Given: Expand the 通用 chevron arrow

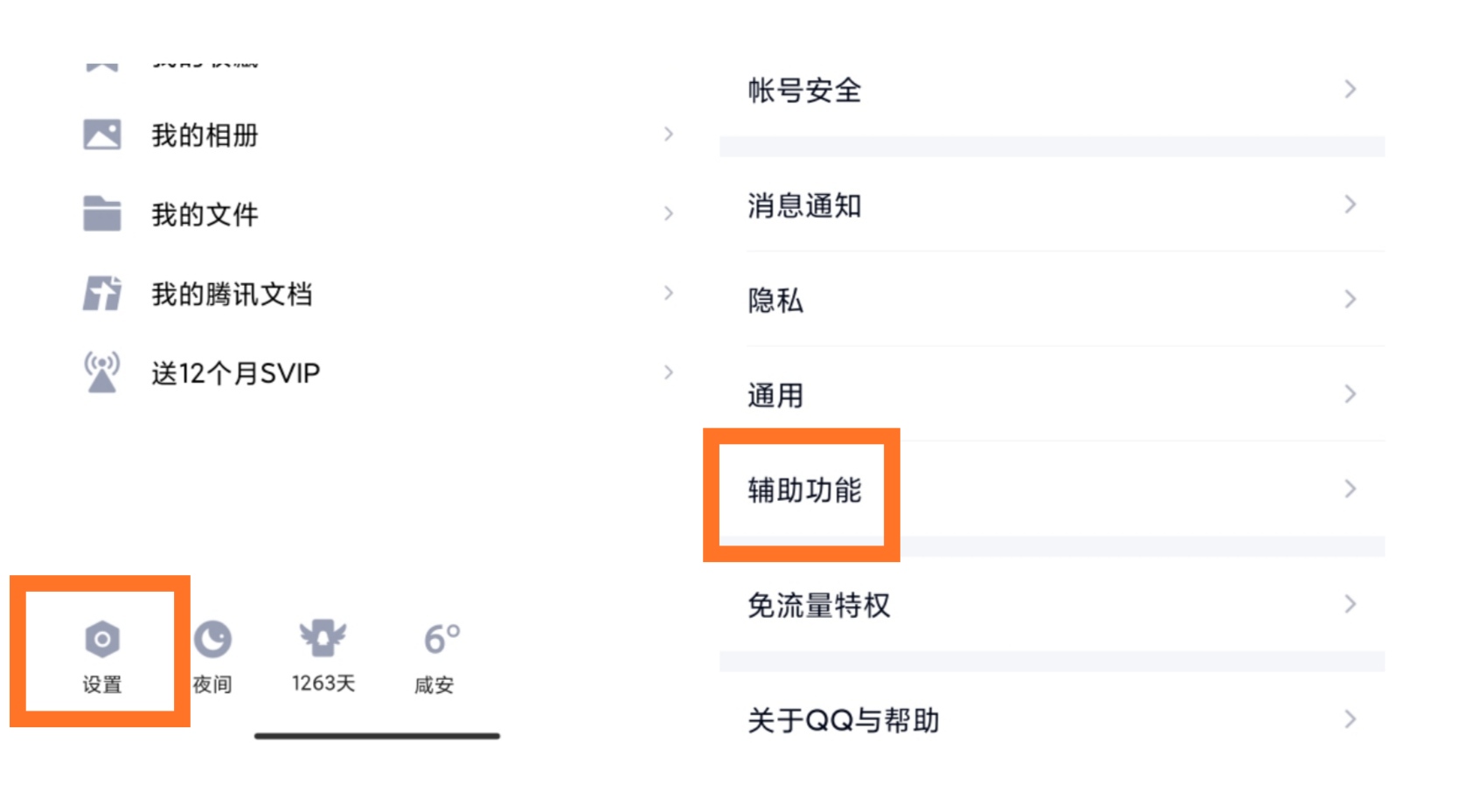Looking at the screenshot, I should [1351, 394].
